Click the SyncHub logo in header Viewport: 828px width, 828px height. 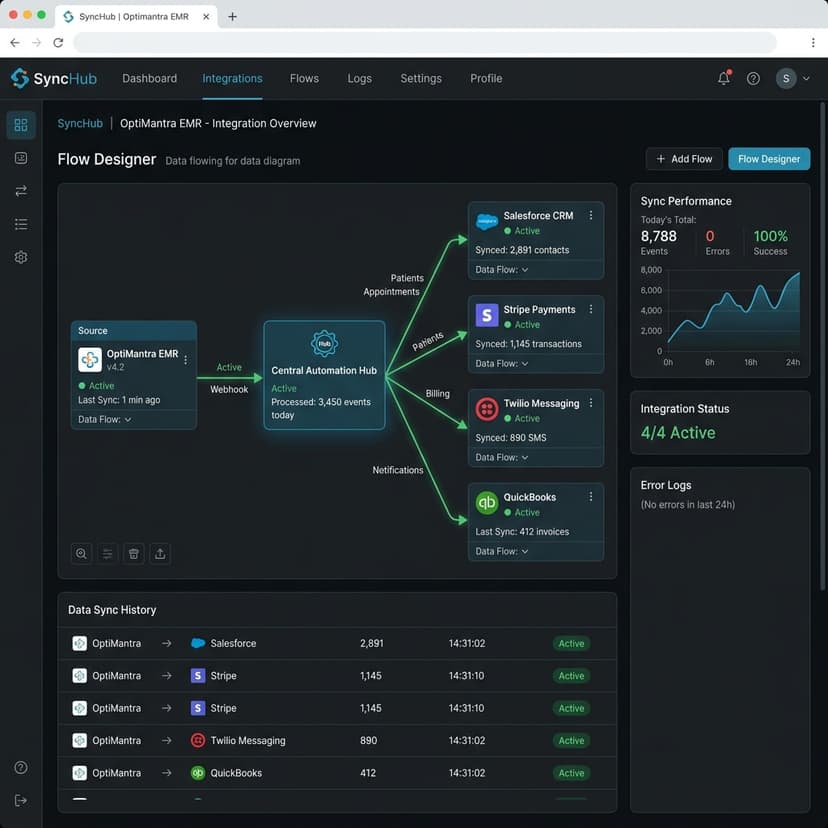[x=54, y=79]
